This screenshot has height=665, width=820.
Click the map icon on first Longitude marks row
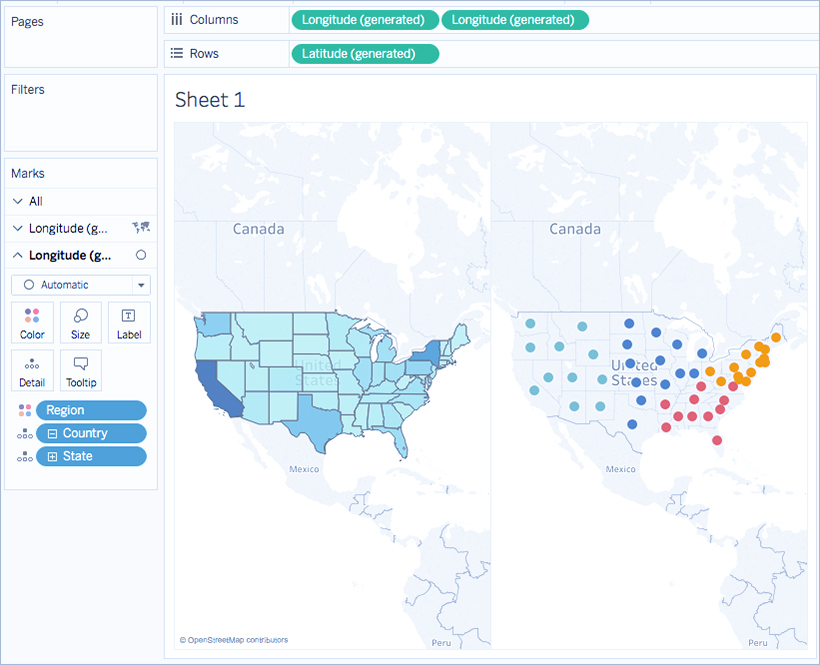point(140,229)
